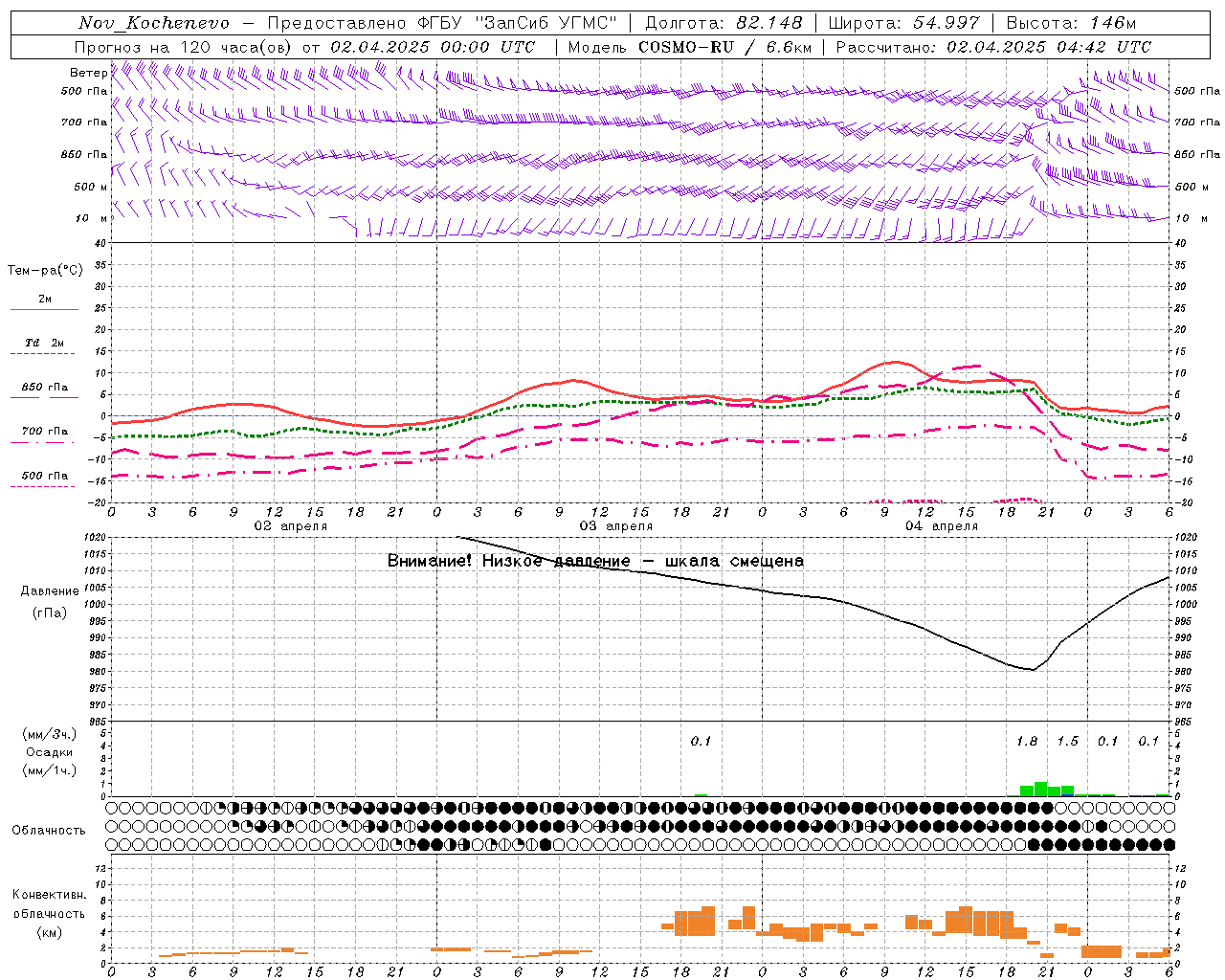Image resolution: width=1225 pixels, height=980 pixels.
Task: Click the 'Ветер' wind panel label
Action: point(88,73)
